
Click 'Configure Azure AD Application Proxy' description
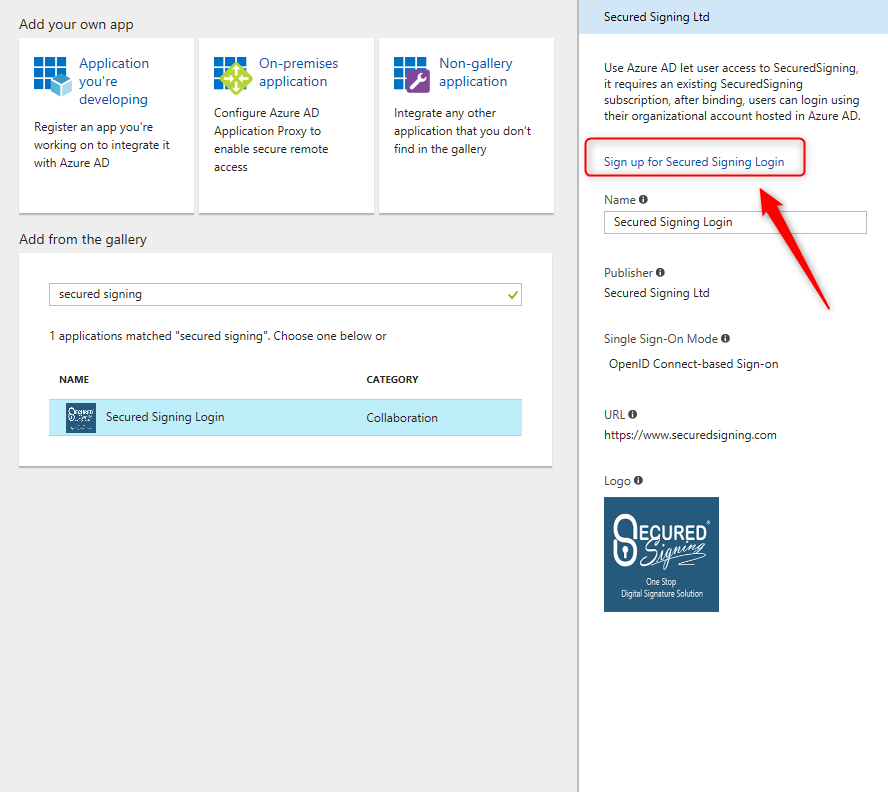(x=271, y=140)
